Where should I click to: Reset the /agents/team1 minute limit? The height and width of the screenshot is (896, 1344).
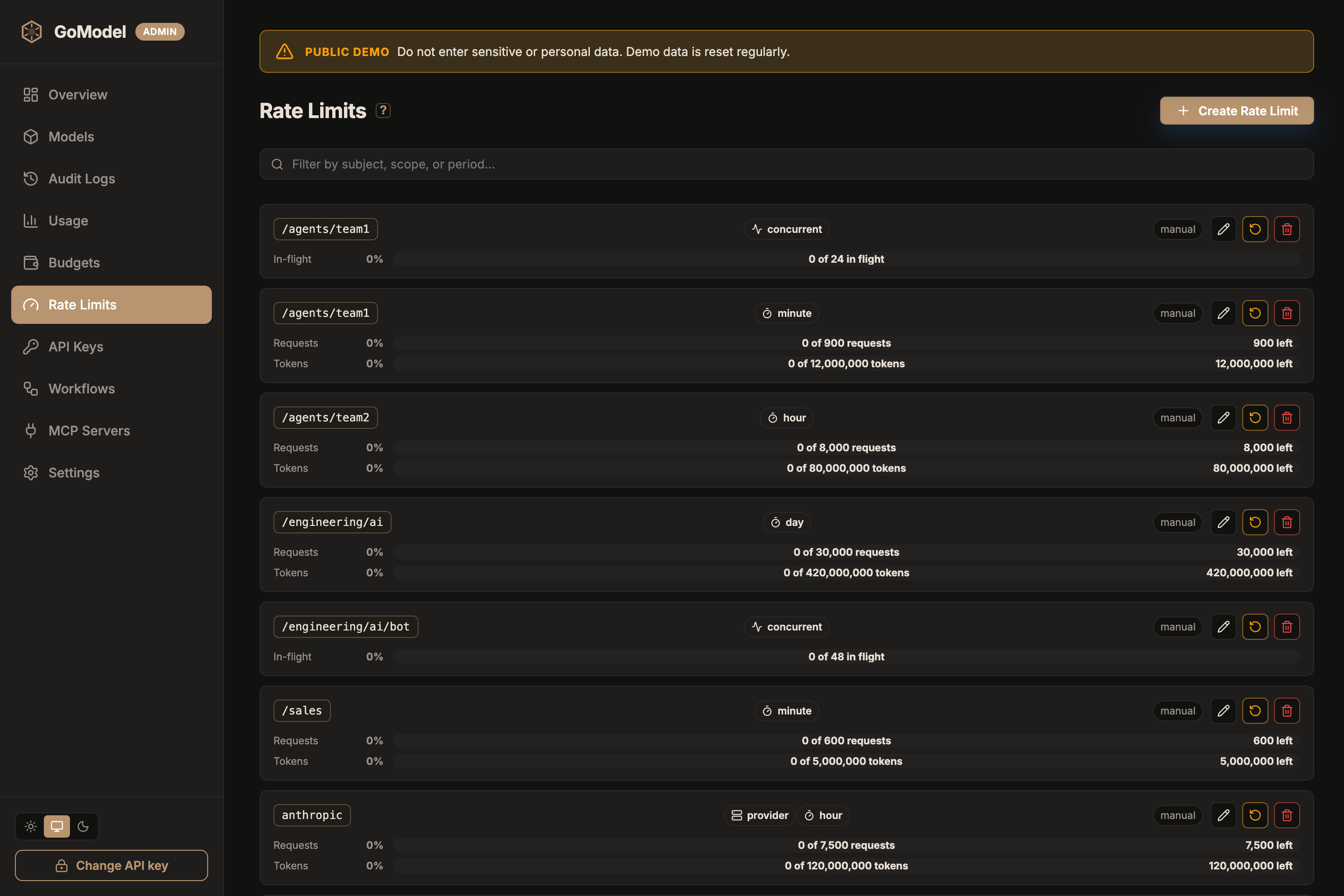[1255, 313]
